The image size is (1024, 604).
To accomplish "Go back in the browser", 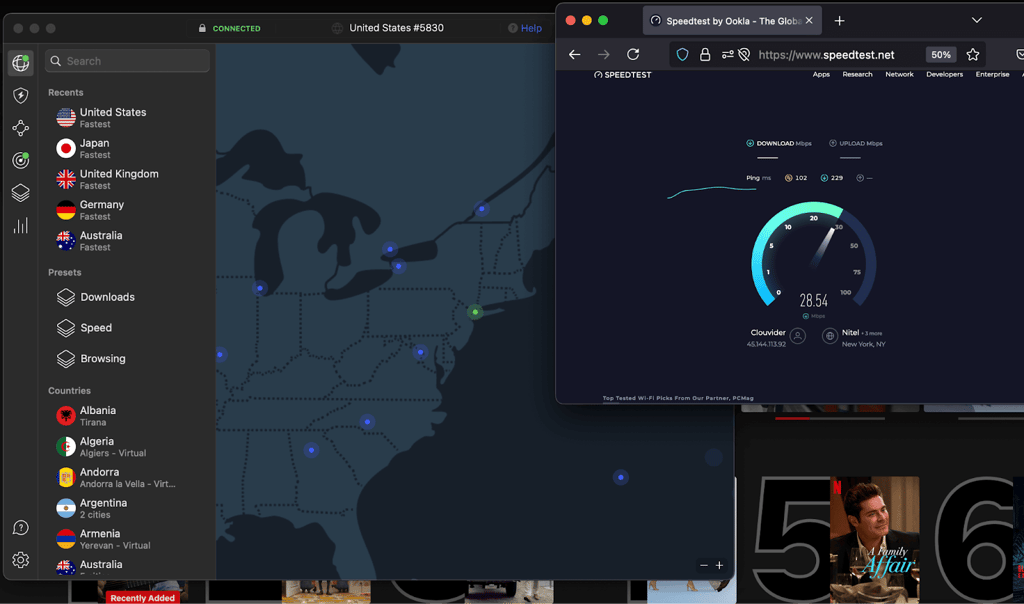I will tap(575, 55).
